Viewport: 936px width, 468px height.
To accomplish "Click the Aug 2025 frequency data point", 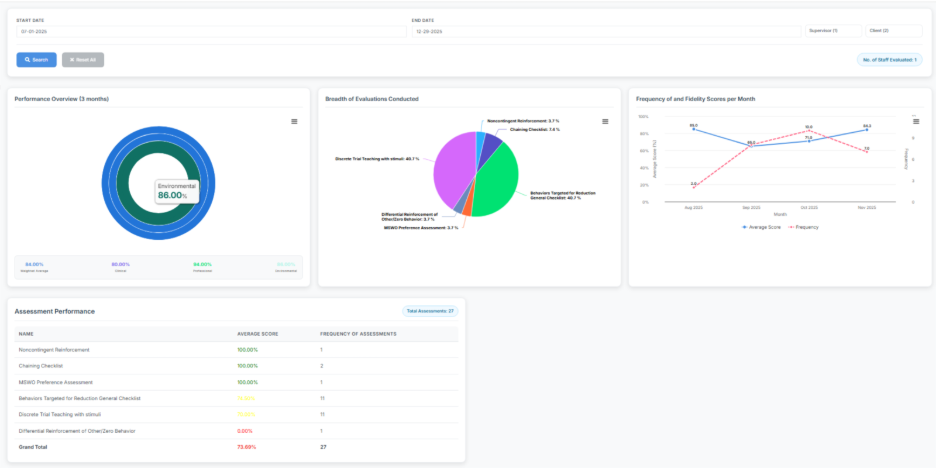I will (x=693, y=187).
